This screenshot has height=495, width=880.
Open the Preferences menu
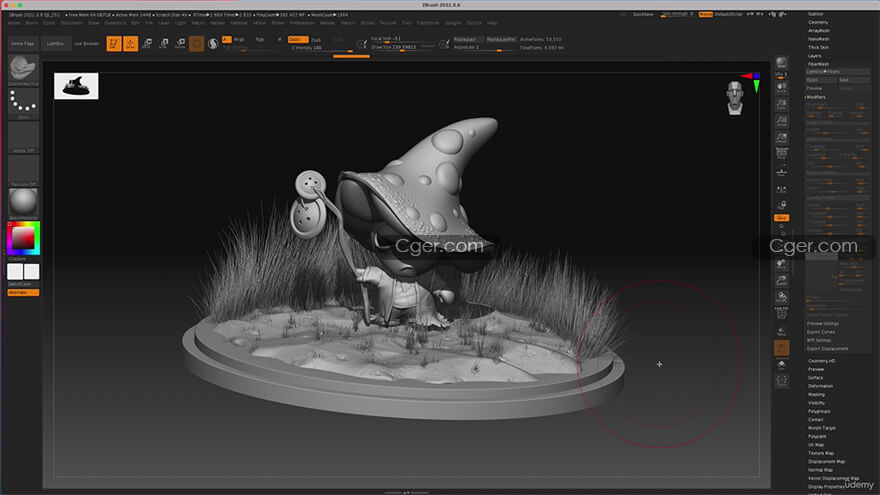tap(300, 22)
